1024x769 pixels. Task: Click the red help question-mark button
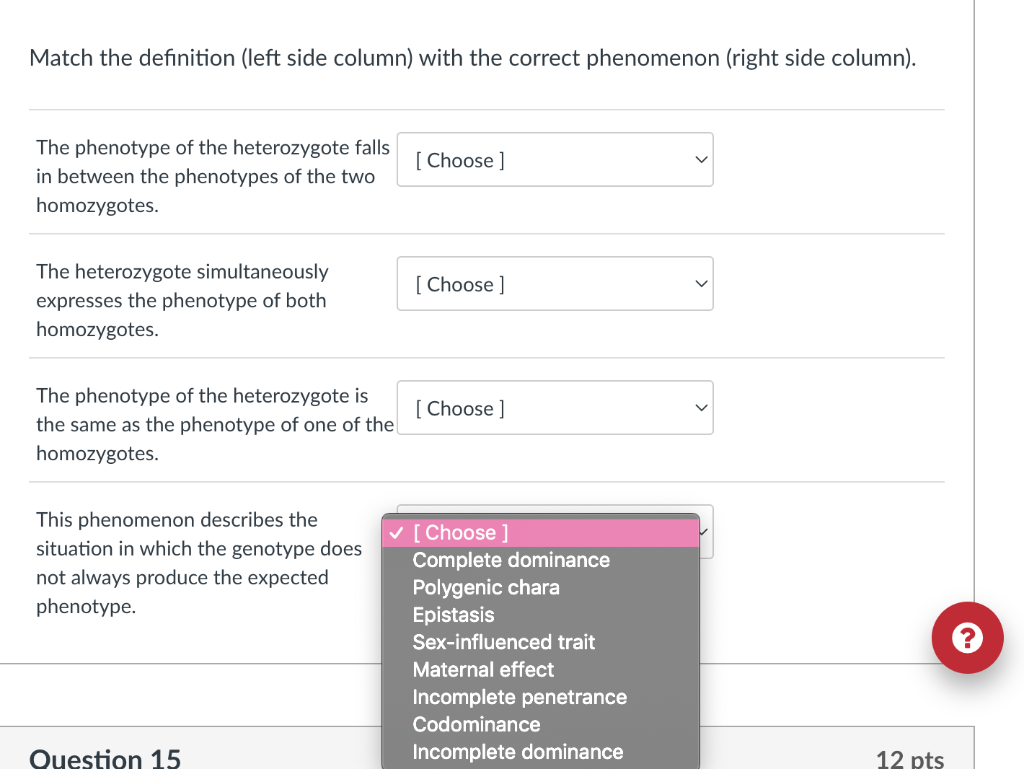tap(967, 637)
